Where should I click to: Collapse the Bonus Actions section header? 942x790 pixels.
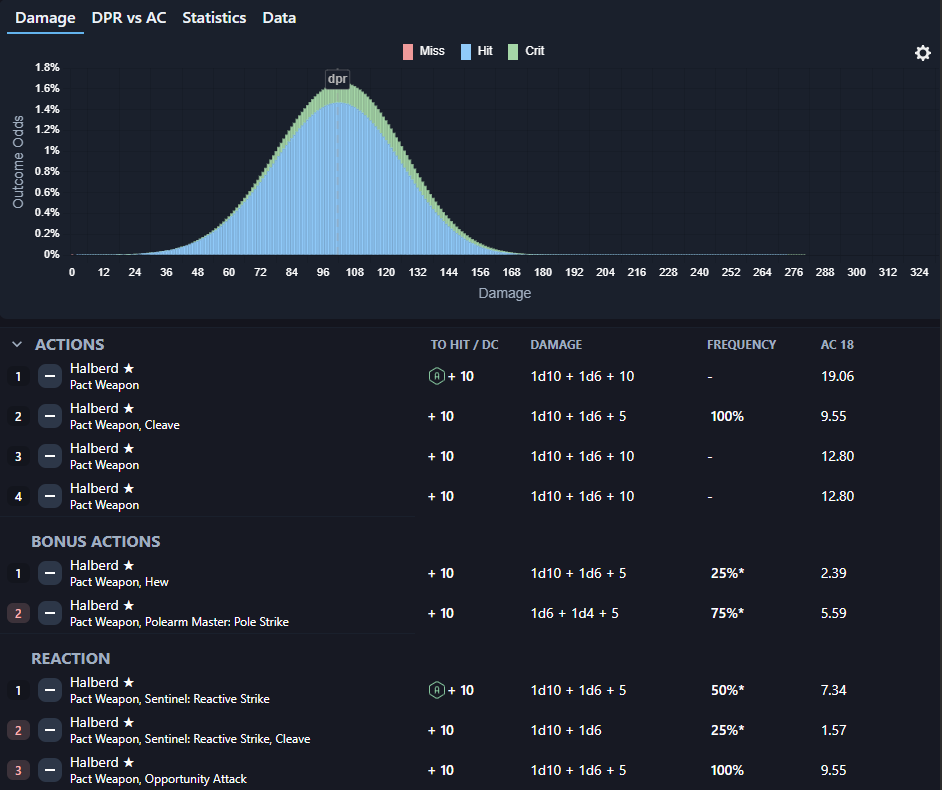tap(95, 541)
